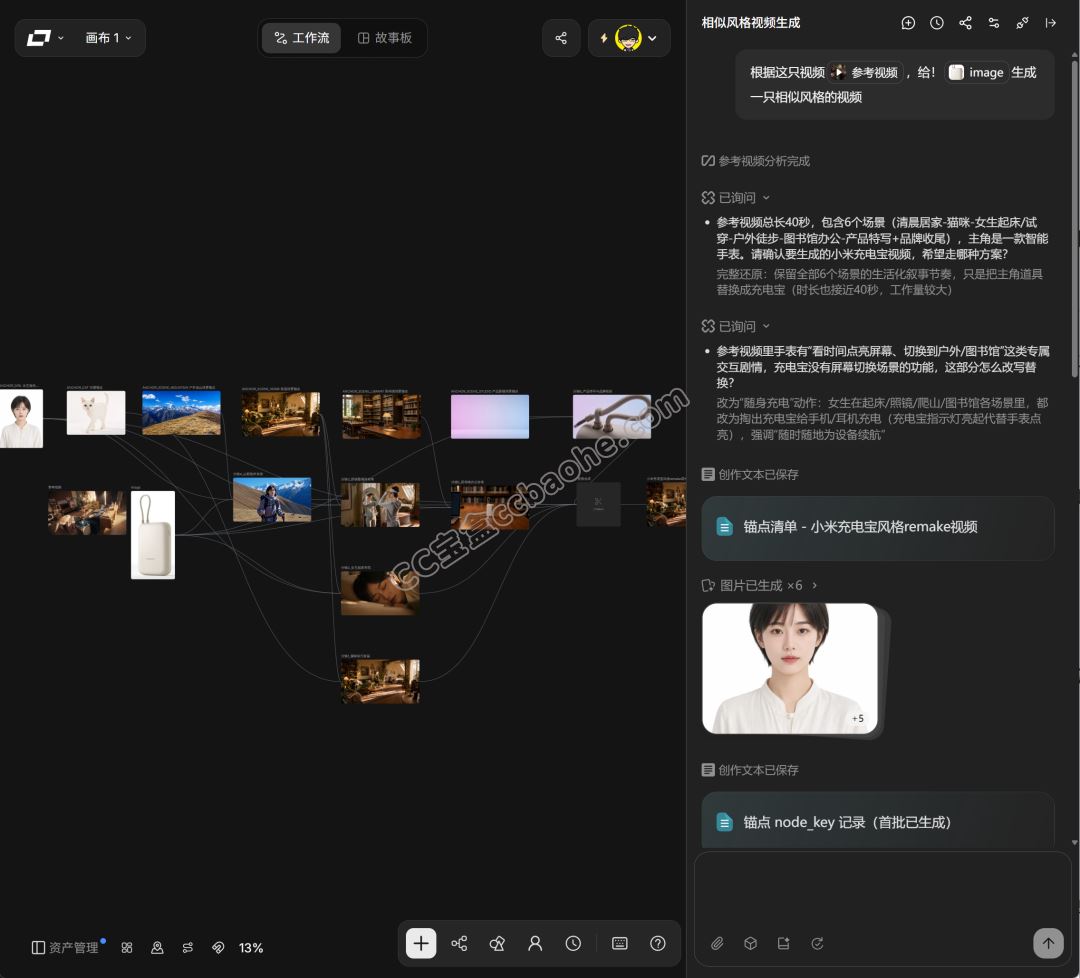This screenshot has width=1080, height=978.
Task: Click the 3D cube icon in chat input
Action: tap(750, 944)
